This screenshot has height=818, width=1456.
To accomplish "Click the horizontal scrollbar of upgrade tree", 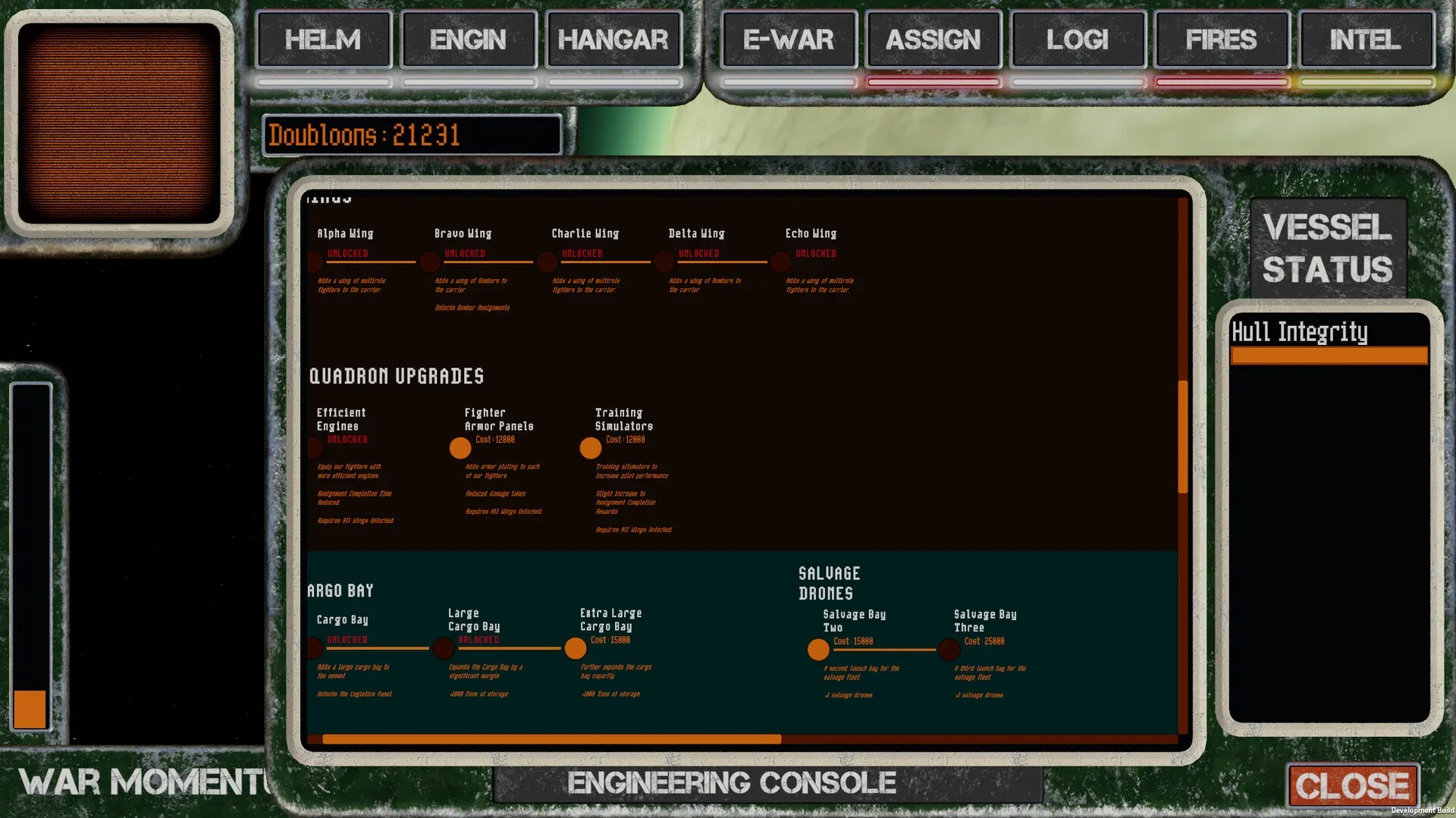I will point(551,739).
